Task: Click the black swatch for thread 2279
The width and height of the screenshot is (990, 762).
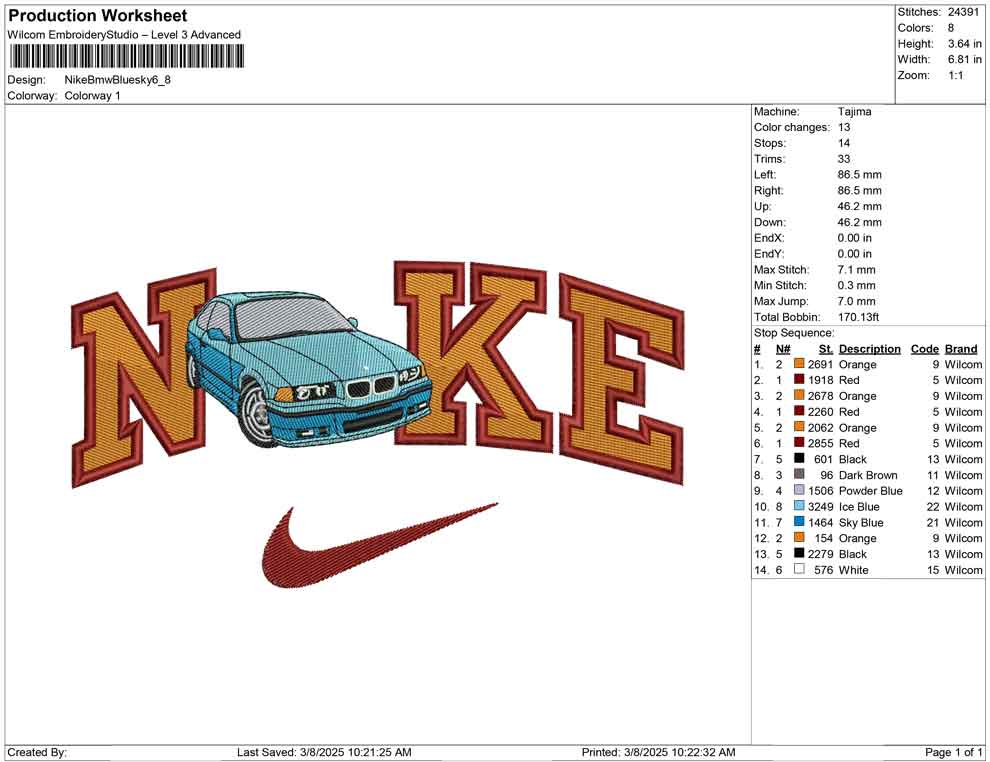Action: [799, 554]
